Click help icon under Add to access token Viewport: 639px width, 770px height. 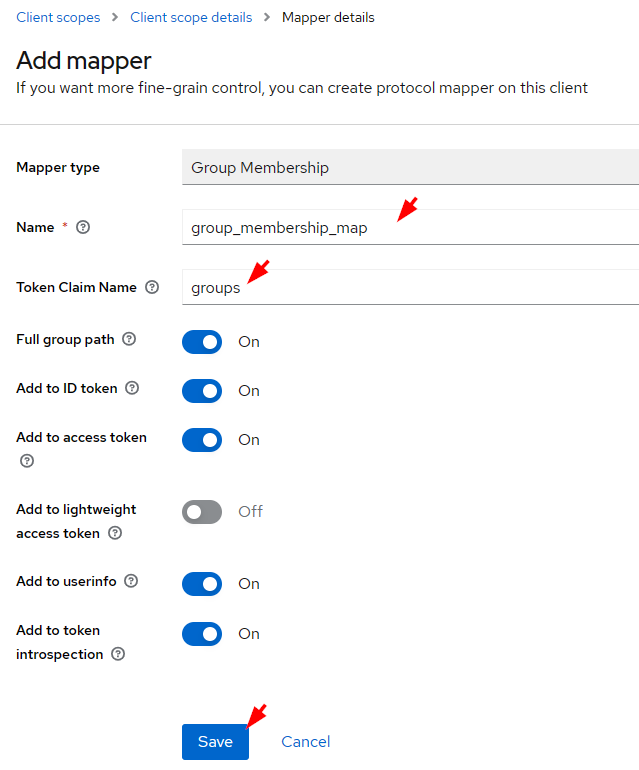click(27, 461)
